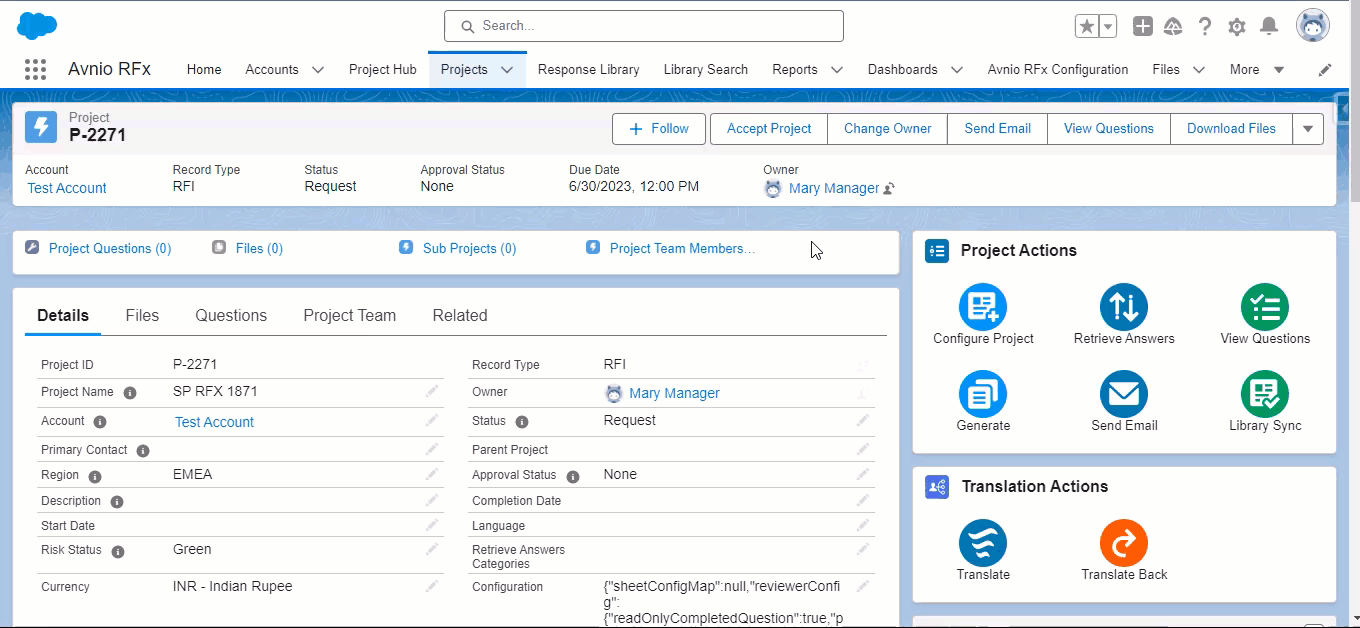Click Configure Project action icon
1360x628 pixels.
point(983,306)
